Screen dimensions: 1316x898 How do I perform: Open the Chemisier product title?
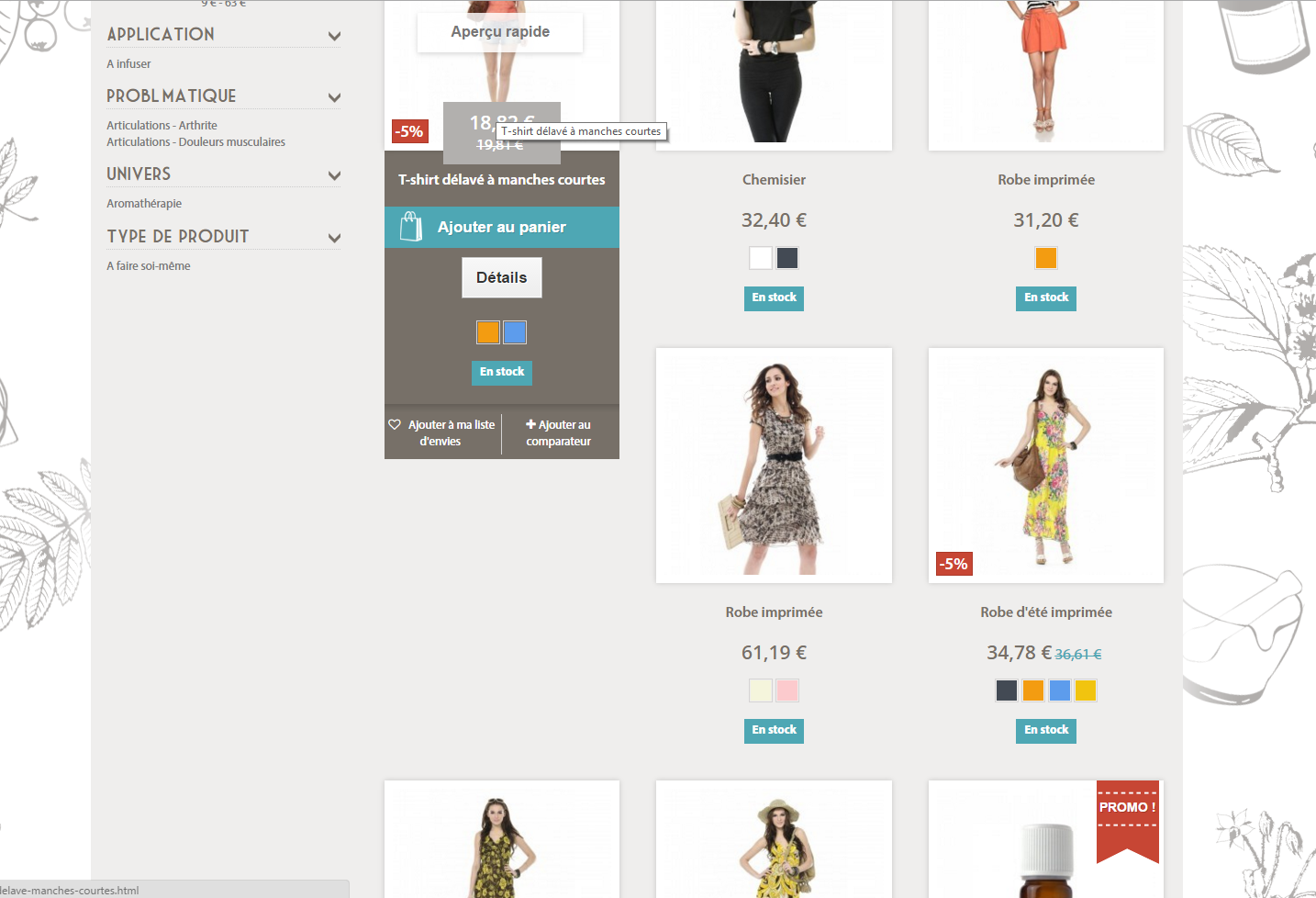[774, 180]
